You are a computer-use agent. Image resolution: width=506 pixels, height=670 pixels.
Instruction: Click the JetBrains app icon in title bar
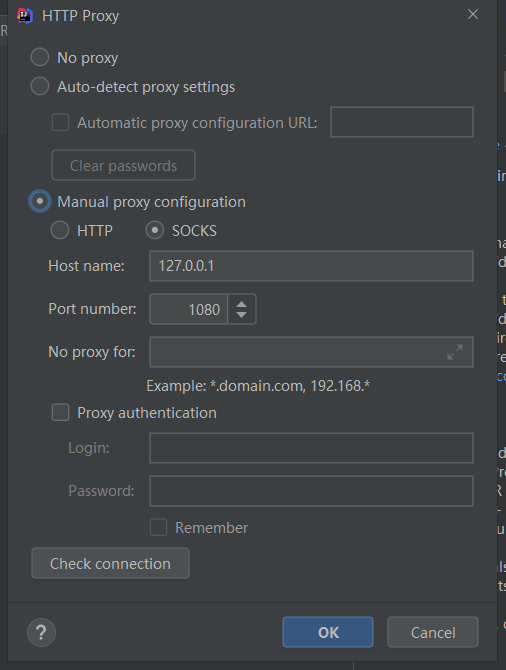pyautogui.click(x=25, y=16)
